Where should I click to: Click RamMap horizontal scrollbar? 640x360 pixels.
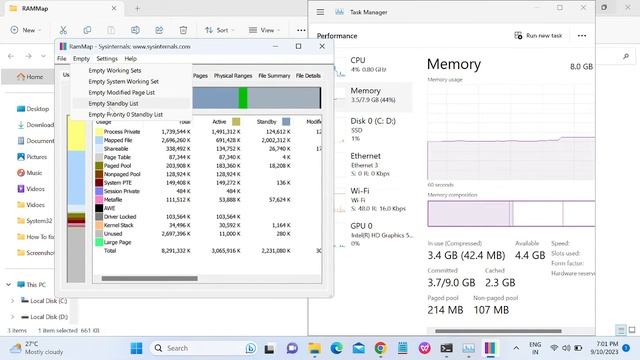pos(149,279)
